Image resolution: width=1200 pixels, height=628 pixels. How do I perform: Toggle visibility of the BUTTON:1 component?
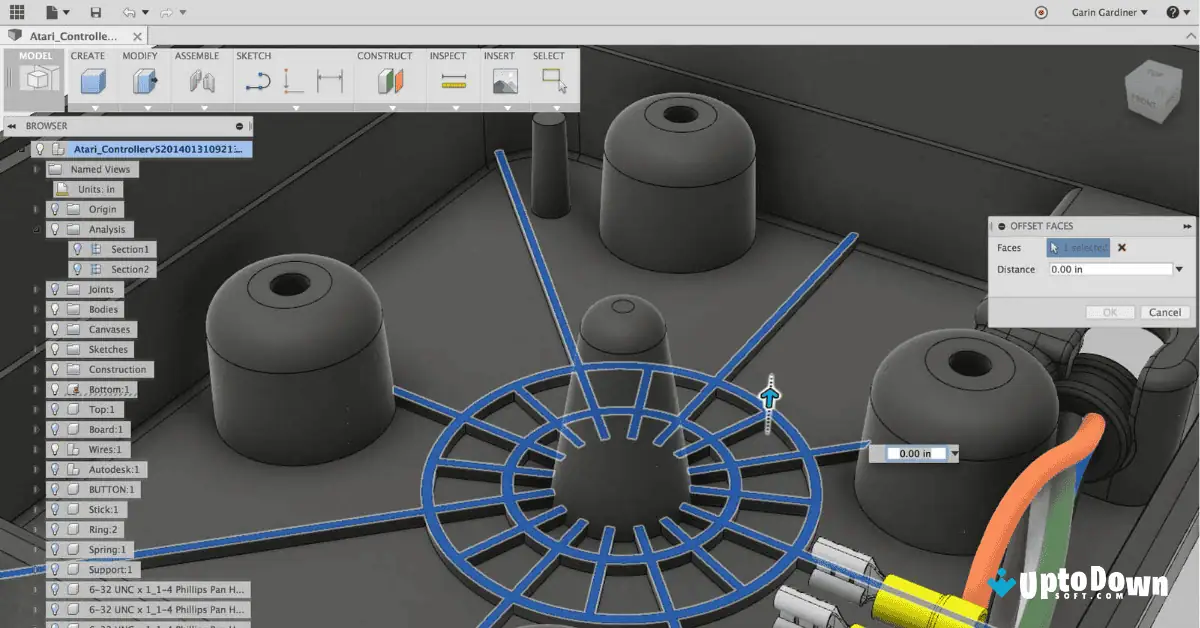(55, 489)
